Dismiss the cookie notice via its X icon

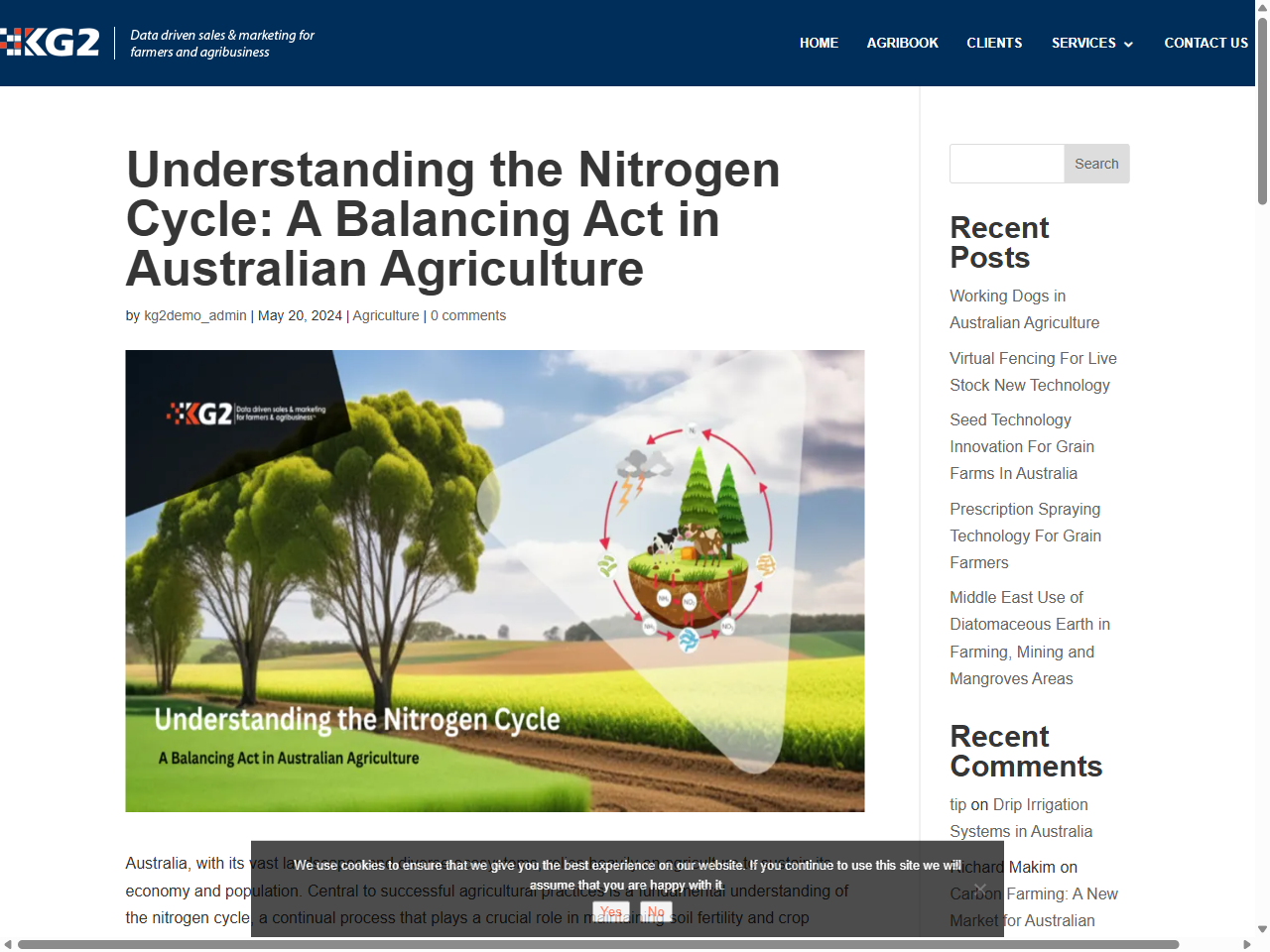pos(980,890)
